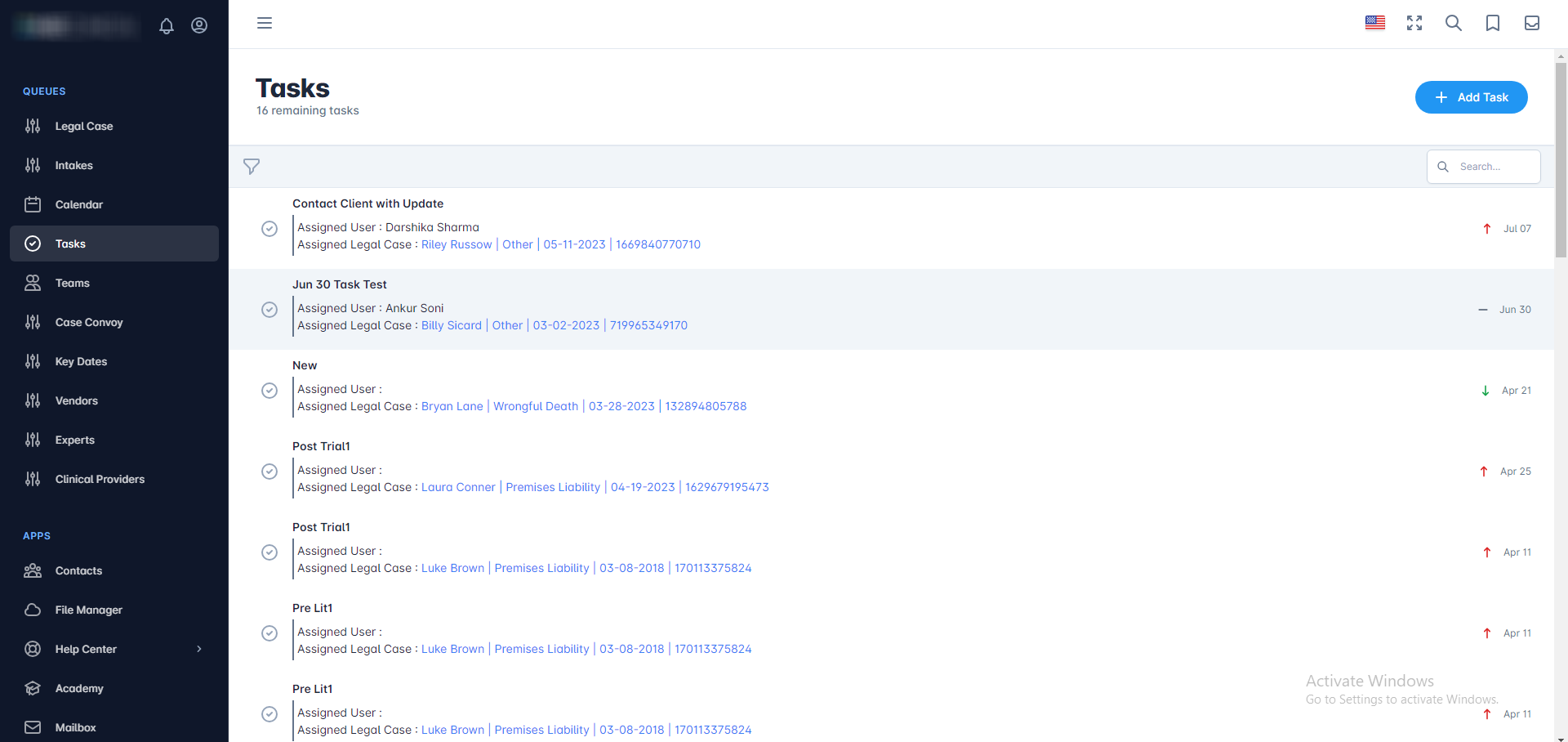
Task: Click the Key Dates sidebar icon
Action: pos(33,361)
